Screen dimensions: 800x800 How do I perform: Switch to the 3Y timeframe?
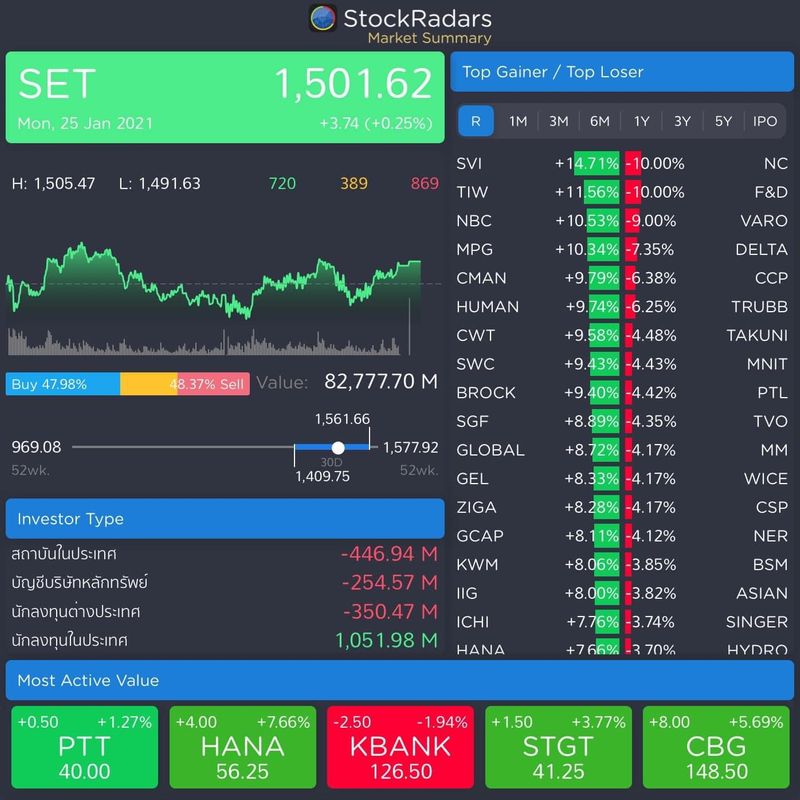pyautogui.click(x=681, y=121)
